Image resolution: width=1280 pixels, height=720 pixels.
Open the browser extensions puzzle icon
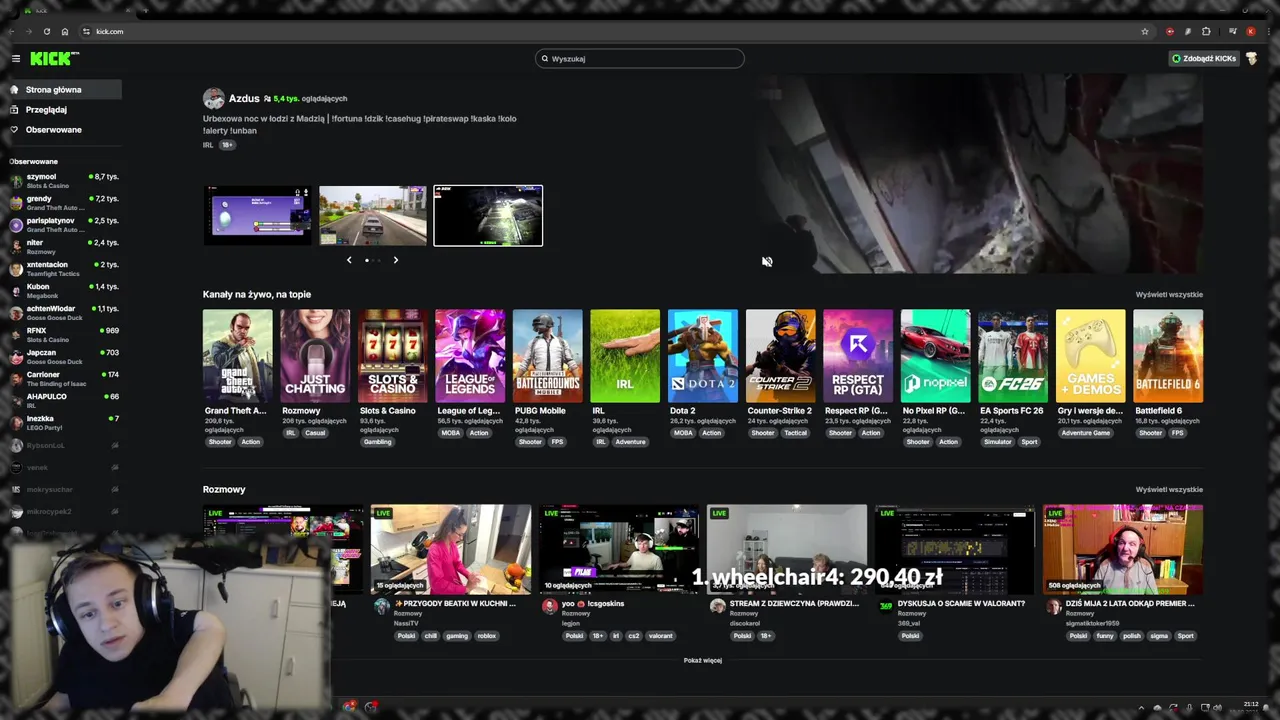[1206, 31]
